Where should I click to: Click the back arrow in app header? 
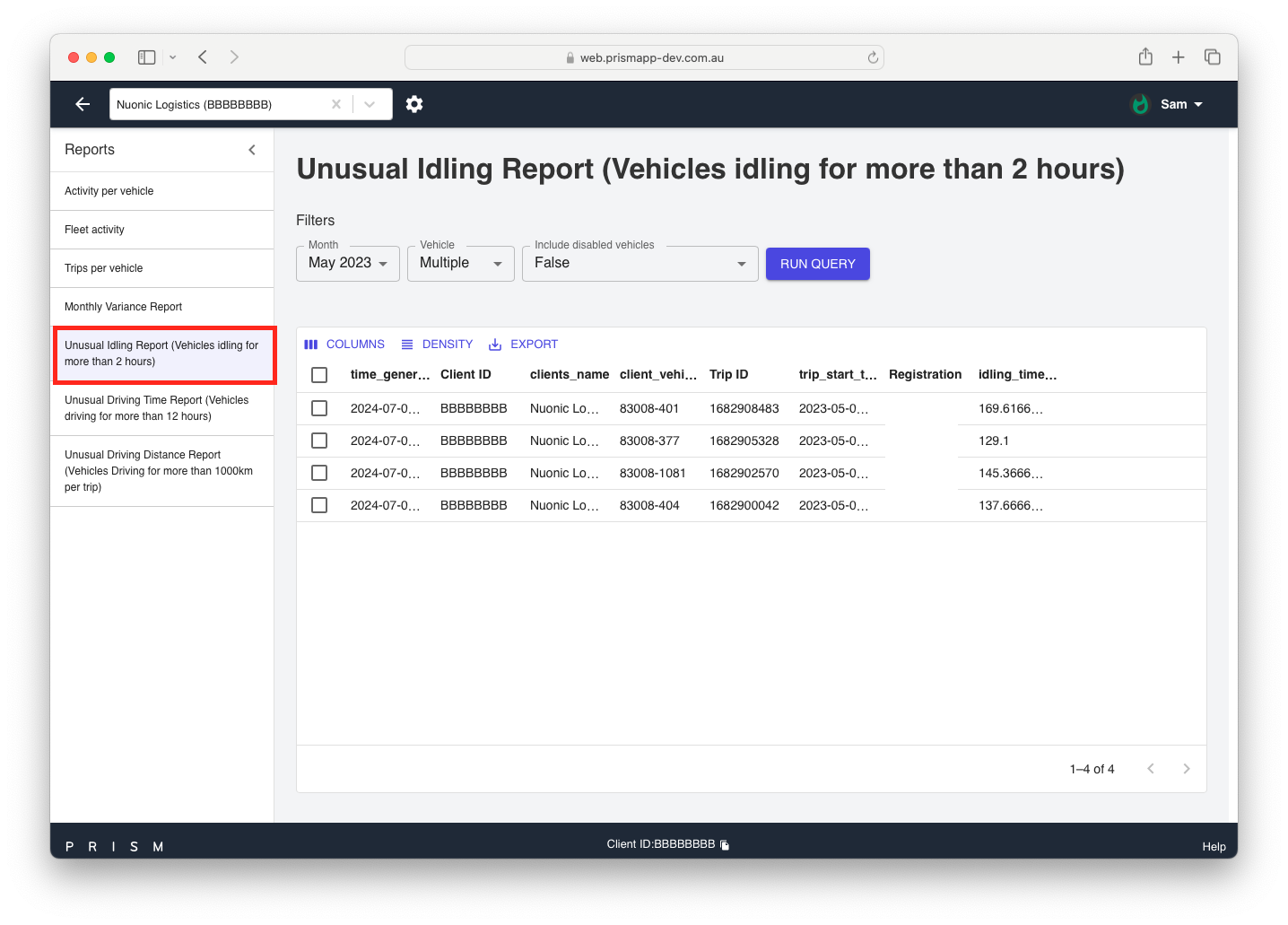[x=83, y=104]
